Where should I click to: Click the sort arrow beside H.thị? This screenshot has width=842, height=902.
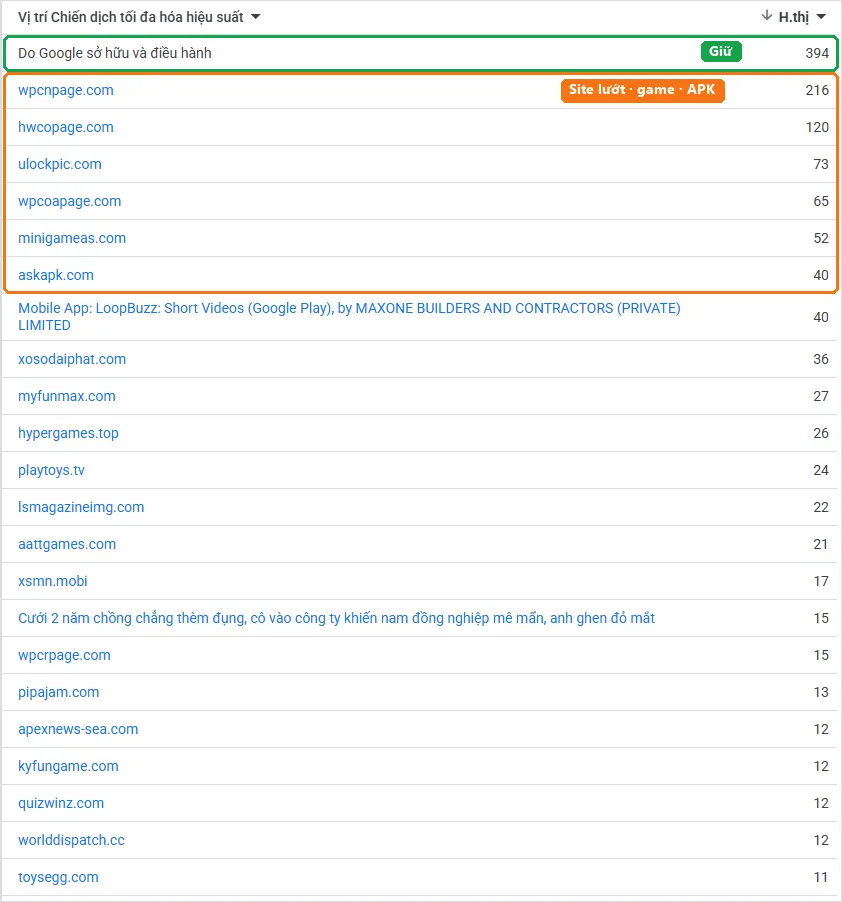click(x=766, y=16)
